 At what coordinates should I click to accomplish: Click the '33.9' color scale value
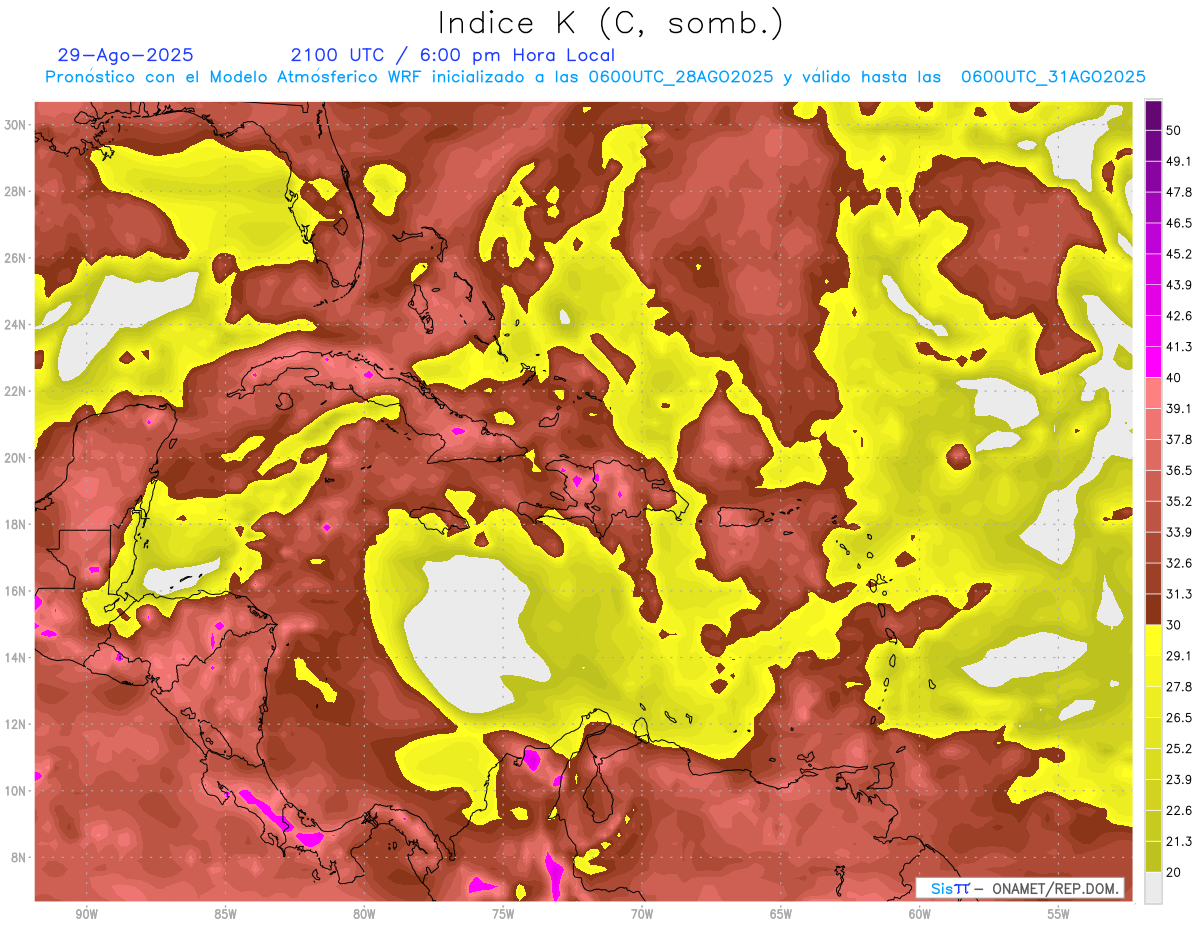tap(1179, 532)
